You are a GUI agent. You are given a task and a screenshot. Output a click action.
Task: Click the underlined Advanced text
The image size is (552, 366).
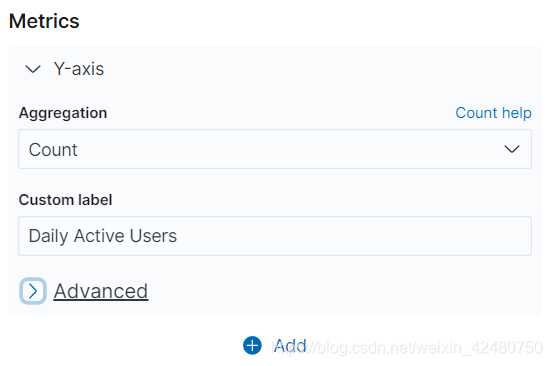click(x=101, y=291)
